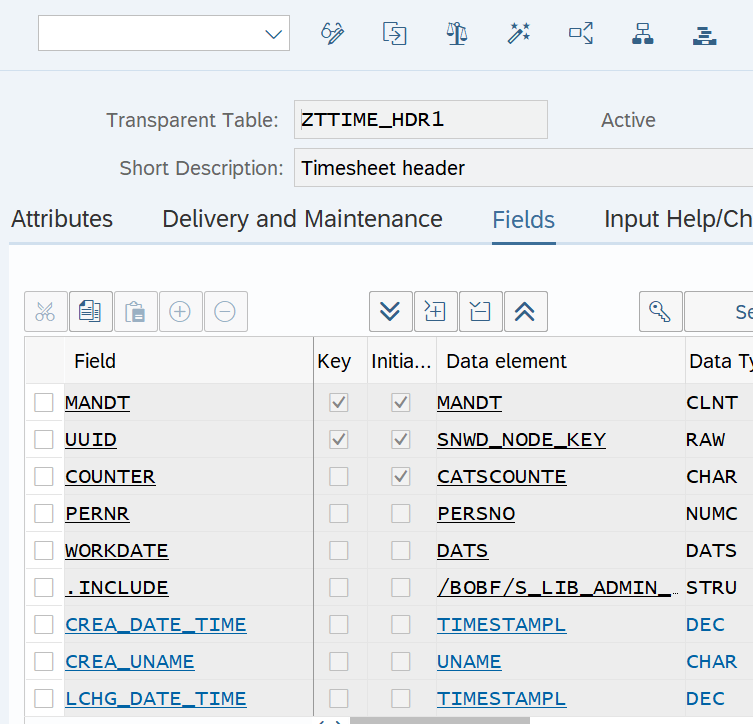
Task: Click the MANDT field name
Action: point(97,402)
